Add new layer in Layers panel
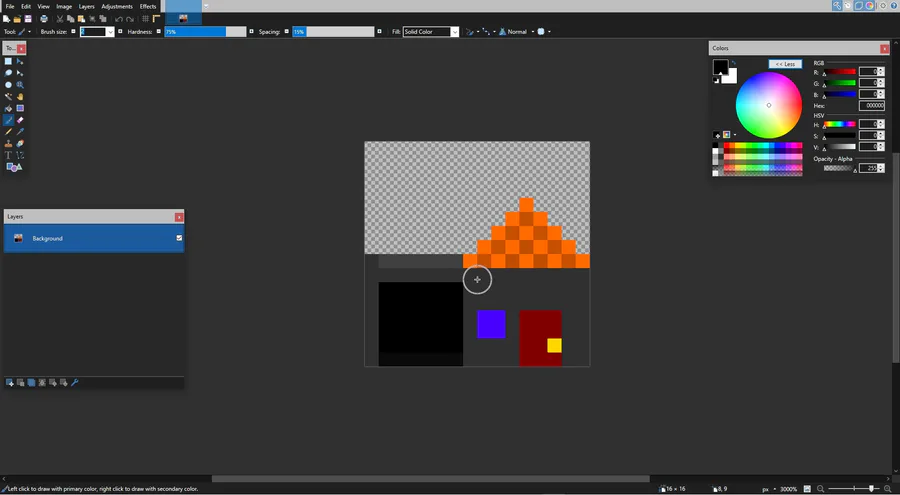The height and width of the screenshot is (495, 900). pos(9,382)
